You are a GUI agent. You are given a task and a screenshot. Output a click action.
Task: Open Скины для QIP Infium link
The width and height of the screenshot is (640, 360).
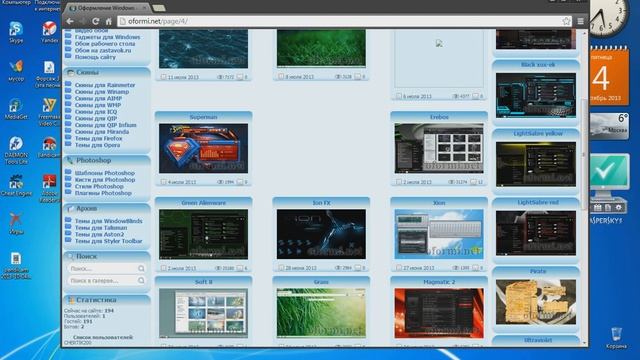(106, 125)
